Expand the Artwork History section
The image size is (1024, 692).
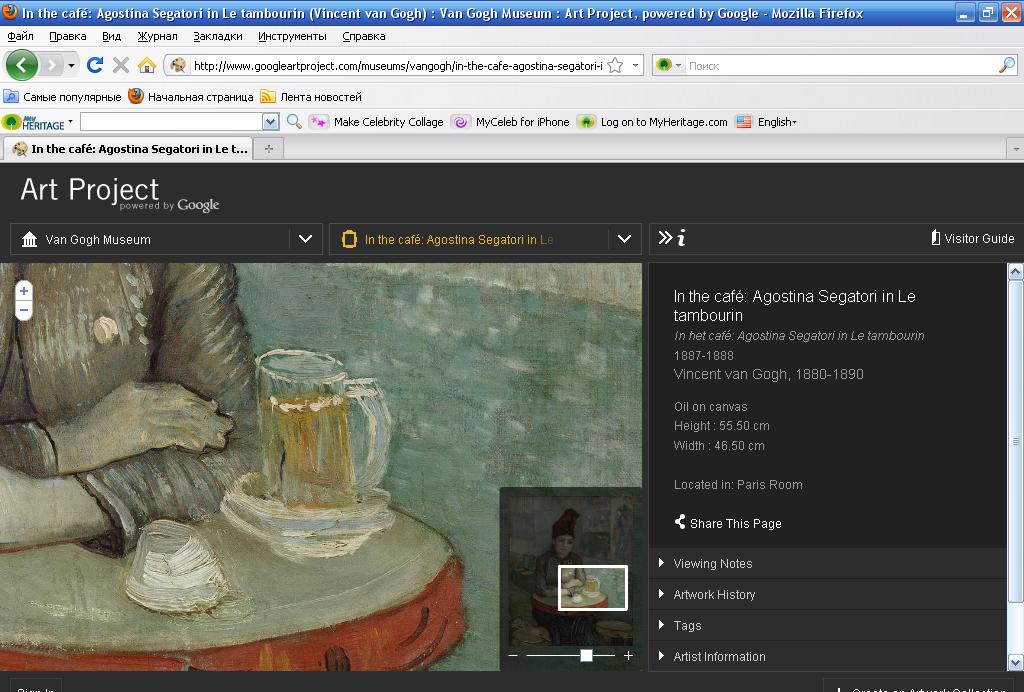714,595
